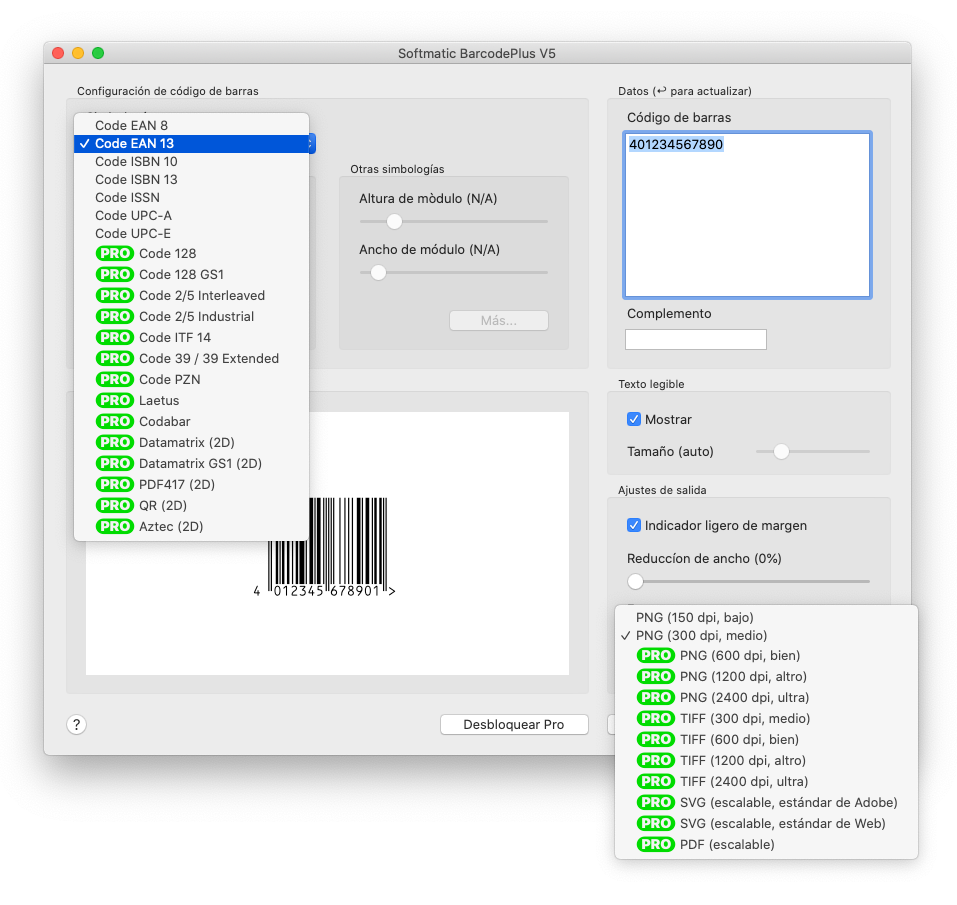
Task: Click the disabled Más... button
Action: point(498,320)
